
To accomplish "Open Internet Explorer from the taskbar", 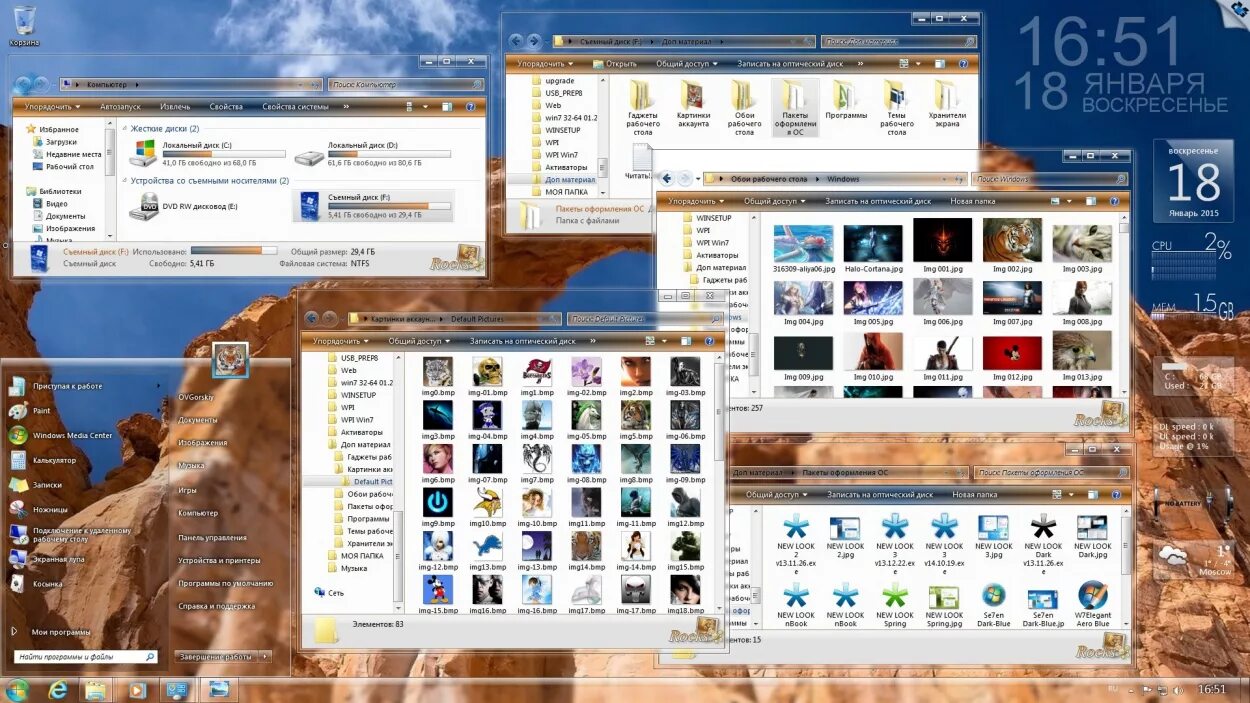I will click(x=58, y=689).
